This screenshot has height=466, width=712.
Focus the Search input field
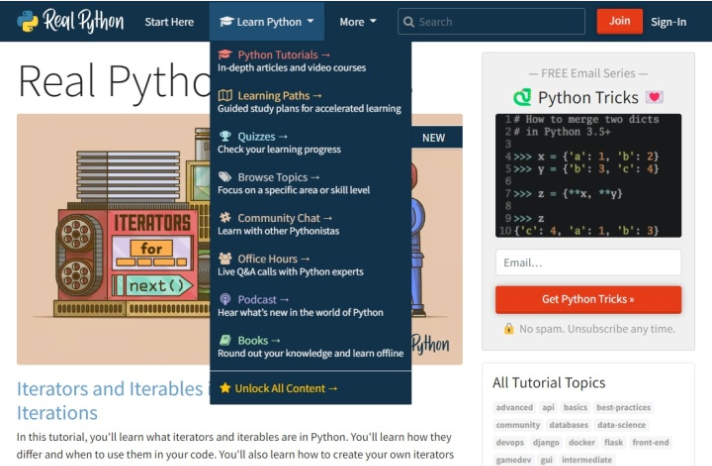coord(491,22)
